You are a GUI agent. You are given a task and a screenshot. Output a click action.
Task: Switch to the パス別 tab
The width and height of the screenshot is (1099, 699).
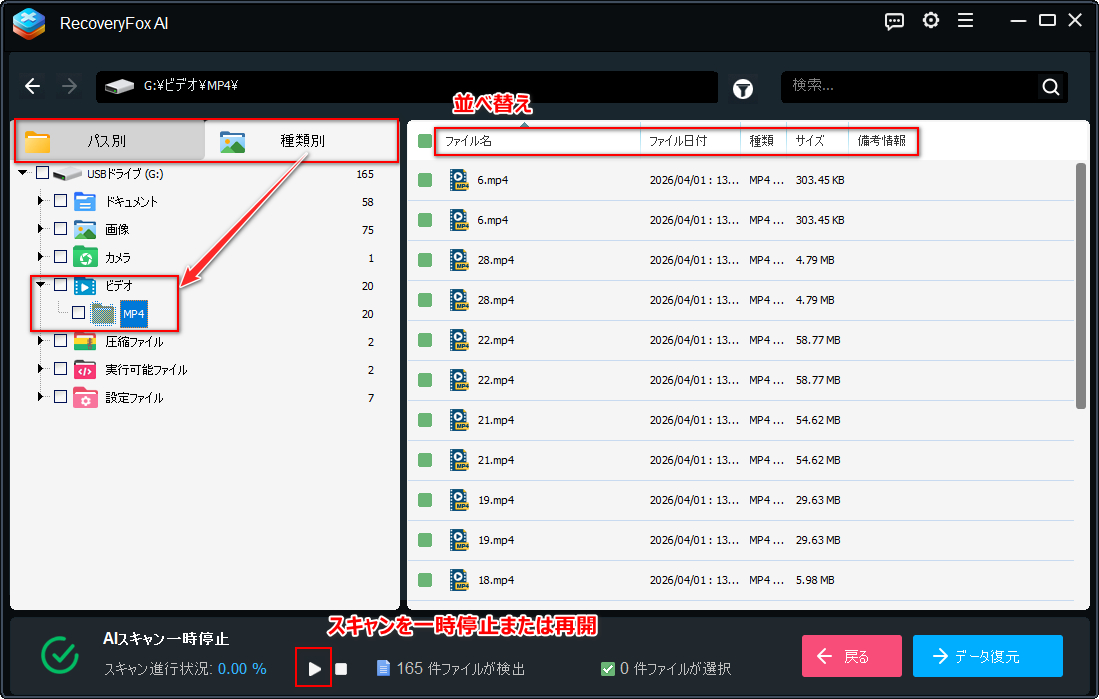(x=109, y=141)
